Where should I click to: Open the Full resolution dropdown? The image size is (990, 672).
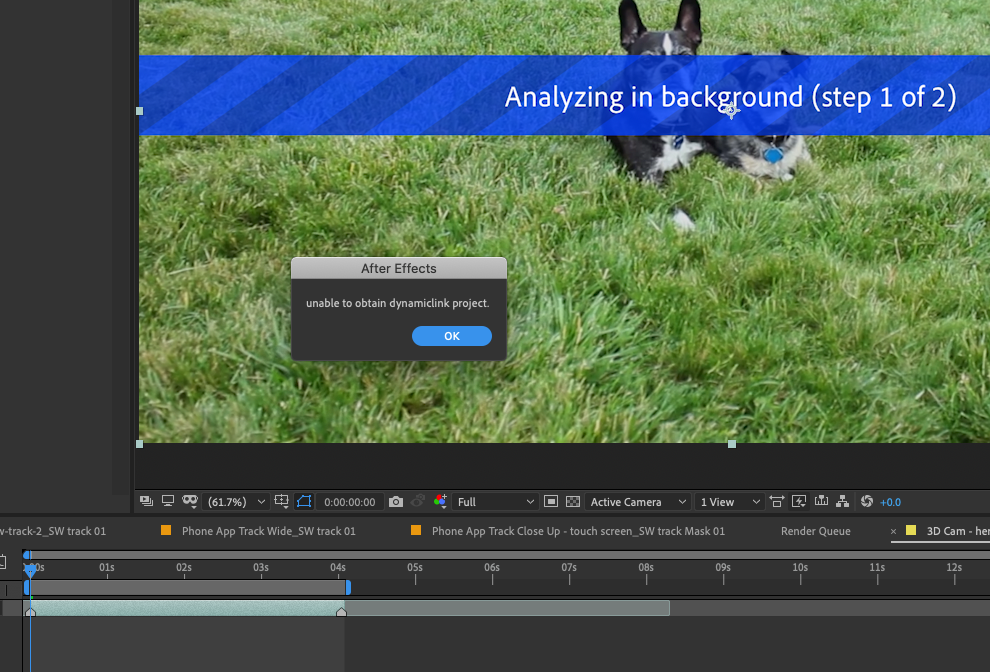click(496, 502)
